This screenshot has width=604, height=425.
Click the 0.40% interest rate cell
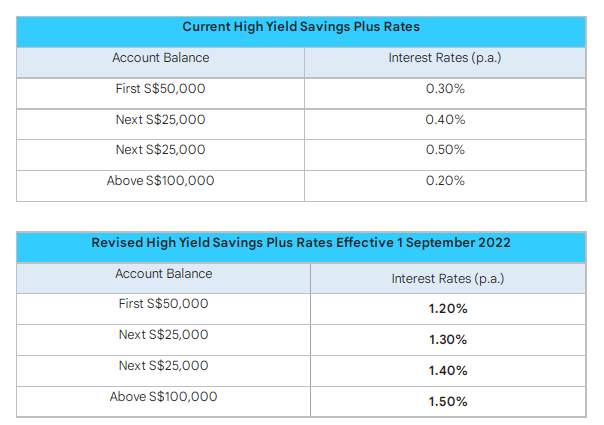click(445, 120)
